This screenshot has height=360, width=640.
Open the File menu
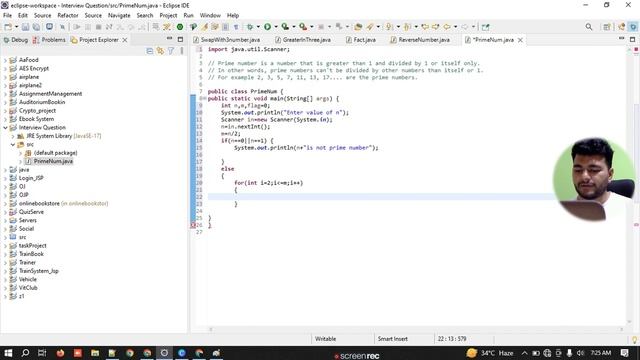[7, 16]
